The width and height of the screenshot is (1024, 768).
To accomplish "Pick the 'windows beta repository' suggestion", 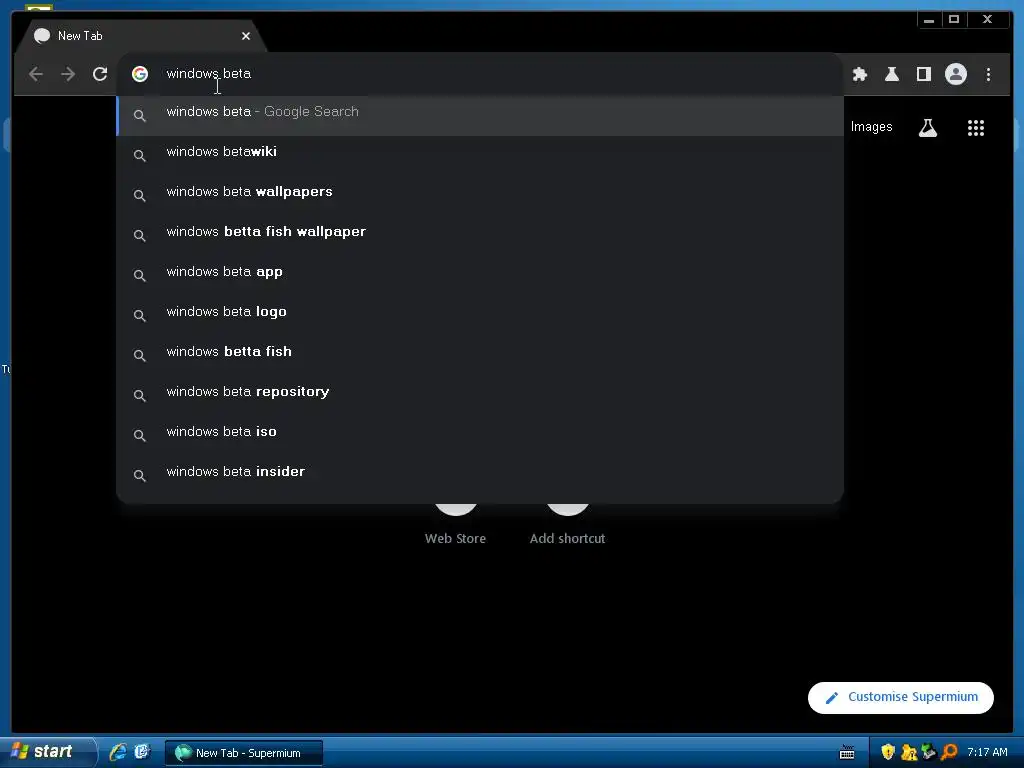I will point(480,394).
